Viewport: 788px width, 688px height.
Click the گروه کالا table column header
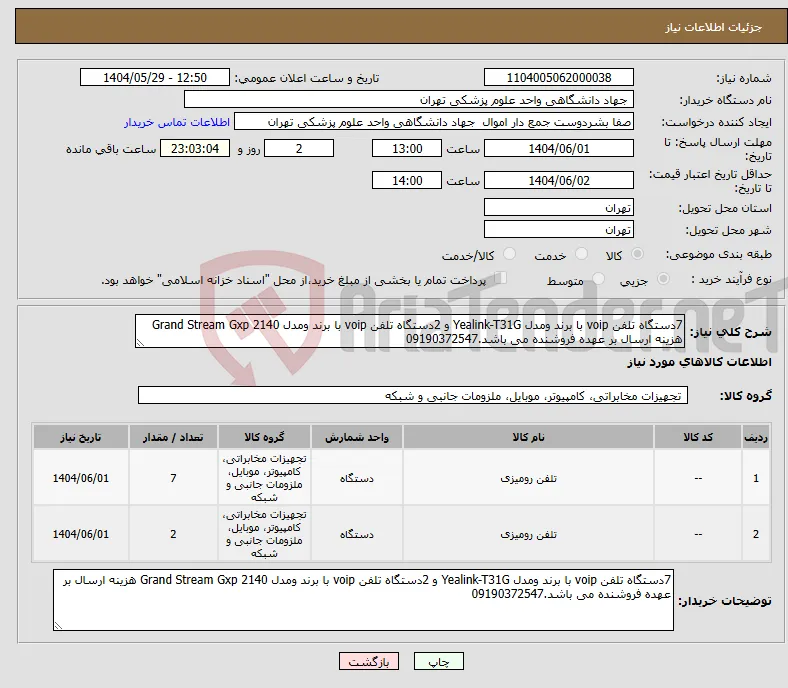(264, 437)
